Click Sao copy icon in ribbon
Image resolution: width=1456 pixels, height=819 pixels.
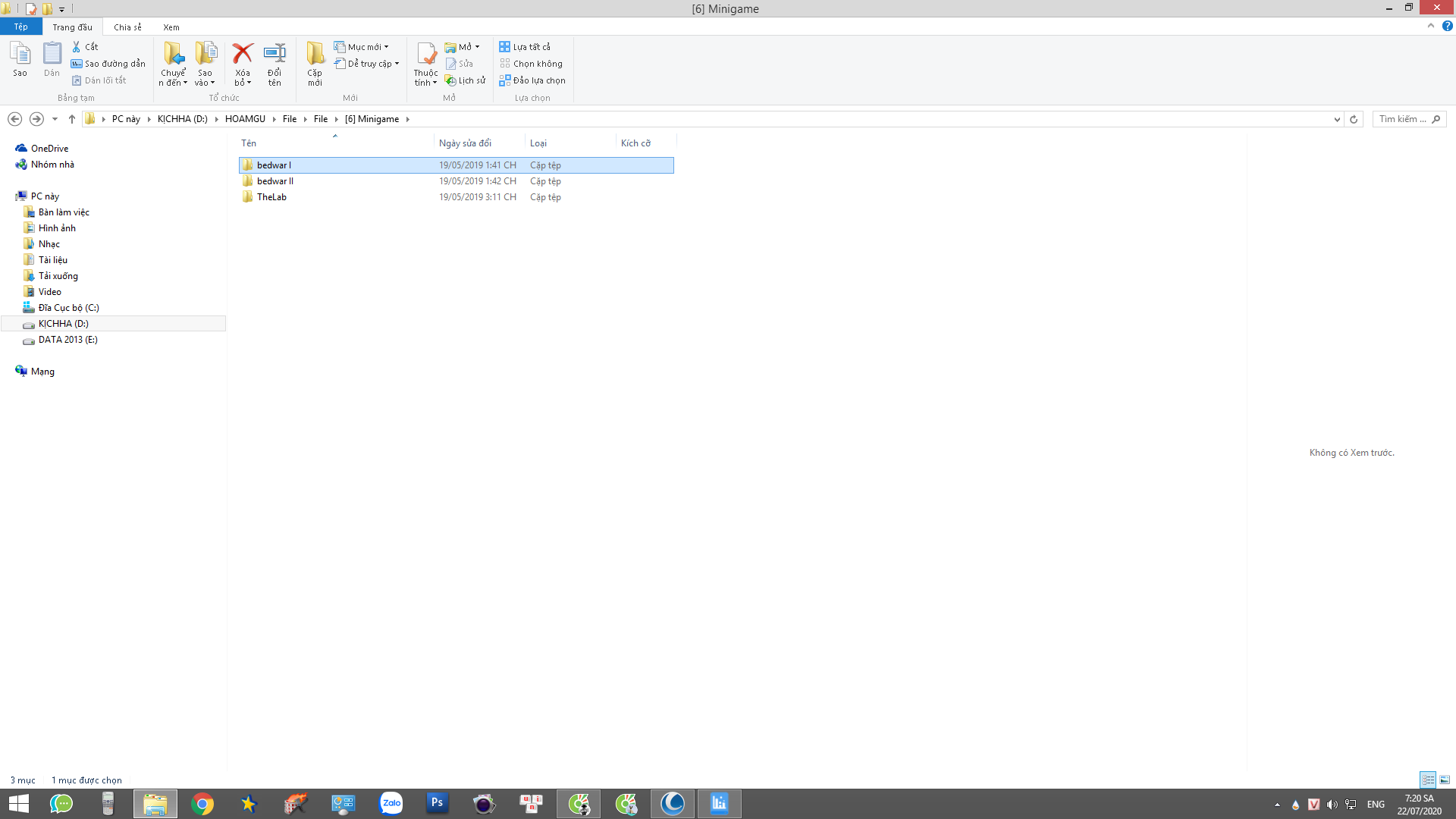pos(20,54)
